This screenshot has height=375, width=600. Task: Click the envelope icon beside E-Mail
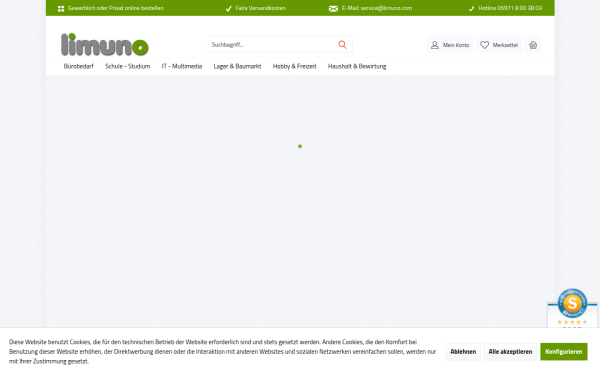coord(333,8)
